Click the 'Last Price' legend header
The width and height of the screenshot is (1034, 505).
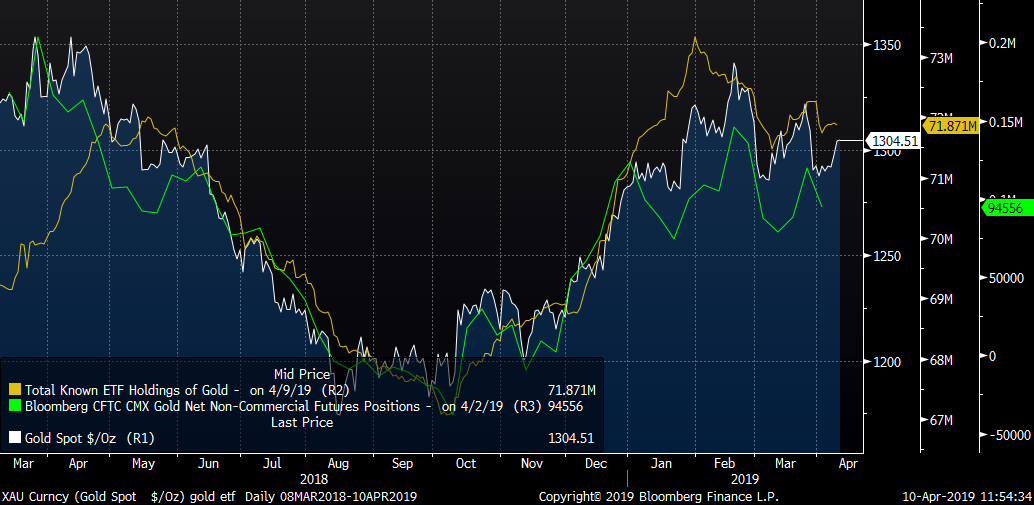click(302, 423)
